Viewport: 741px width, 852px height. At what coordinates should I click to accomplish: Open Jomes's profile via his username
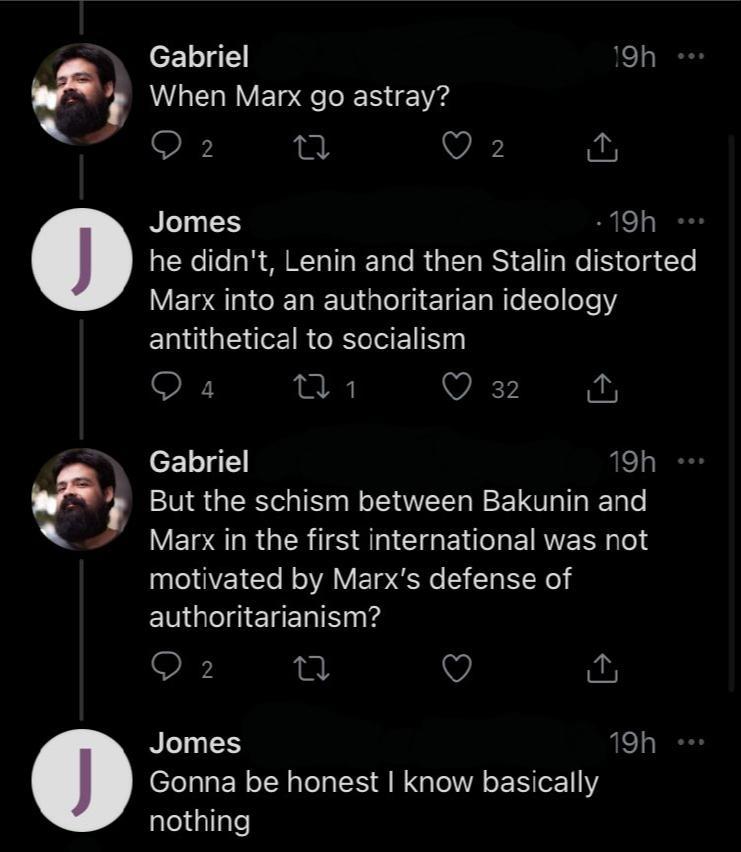(194, 222)
